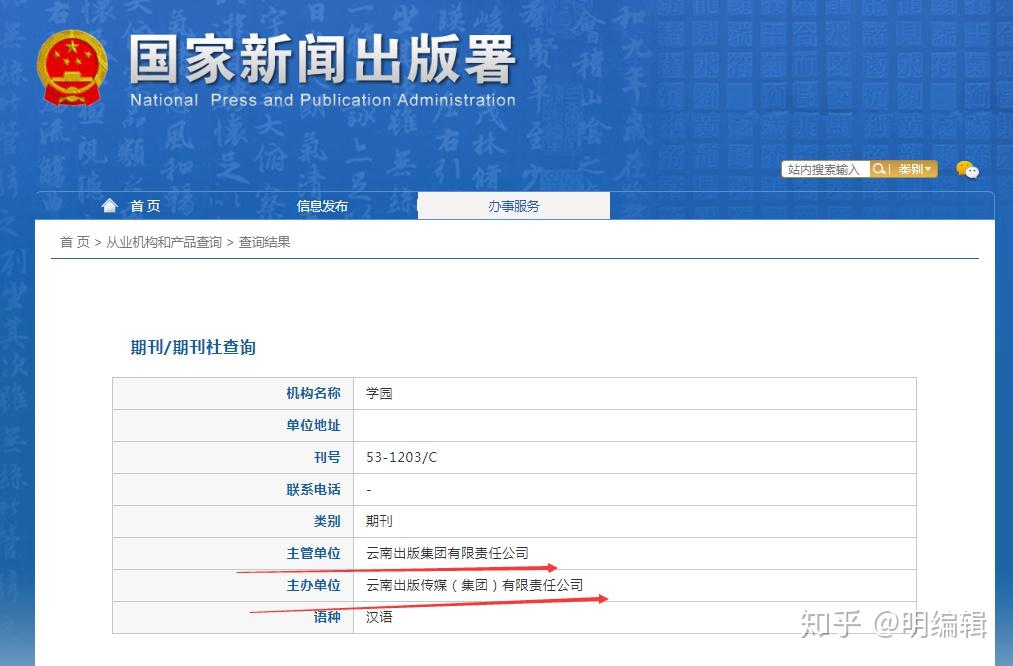Click the 查询结果 breadcrumb text
The height and width of the screenshot is (666, 1013).
click(264, 242)
